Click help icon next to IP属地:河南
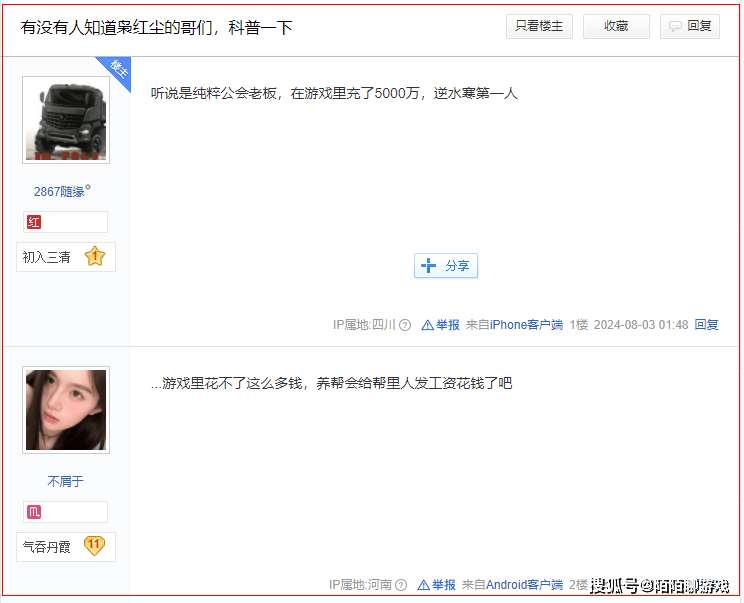The height and width of the screenshot is (603, 744). (x=401, y=585)
